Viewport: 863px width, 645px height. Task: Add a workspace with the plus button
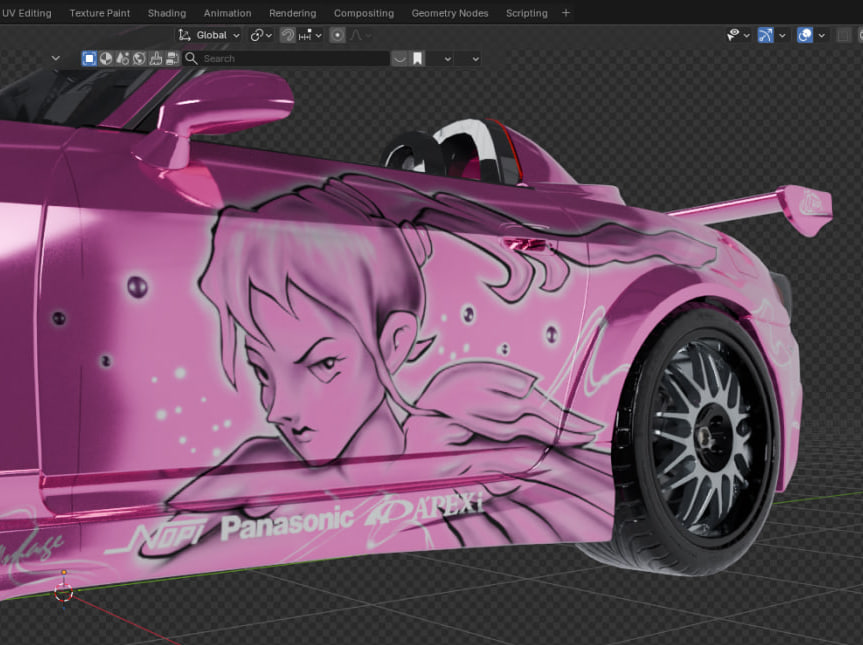tap(566, 13)
